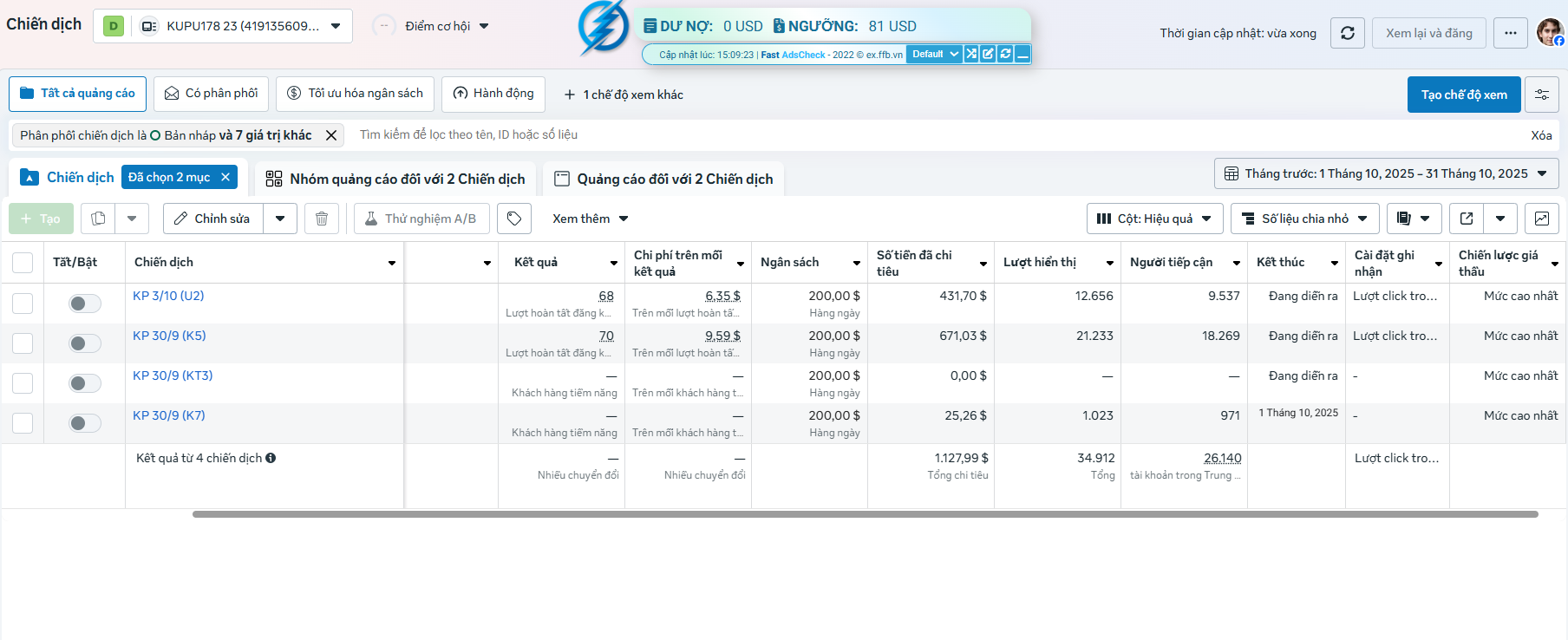Click the 'Tạo chế độ xem' button
The height and width of the screenshot is (640, 1568).
[1464, 95]
